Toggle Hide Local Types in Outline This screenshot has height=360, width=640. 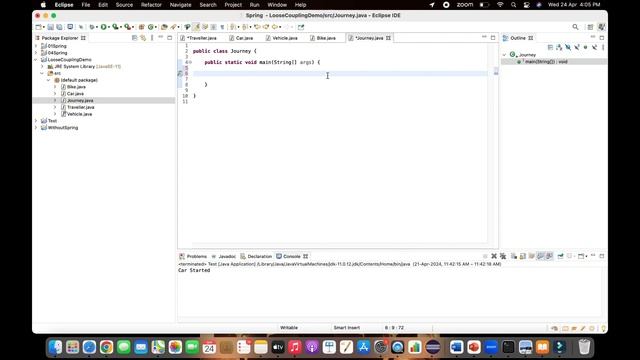point(594,47)
